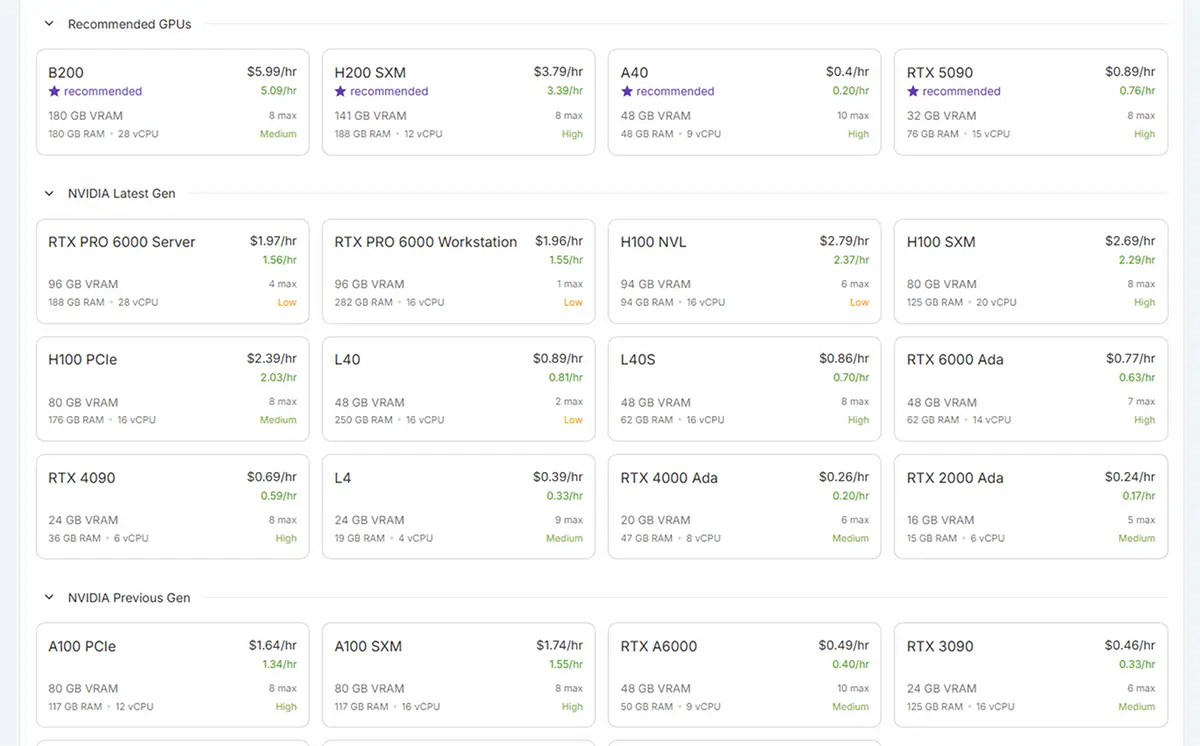The width and height of the screenshot is (1200, 746).
Task: Select the B200 GPU card
Action: tap(173, 102)
